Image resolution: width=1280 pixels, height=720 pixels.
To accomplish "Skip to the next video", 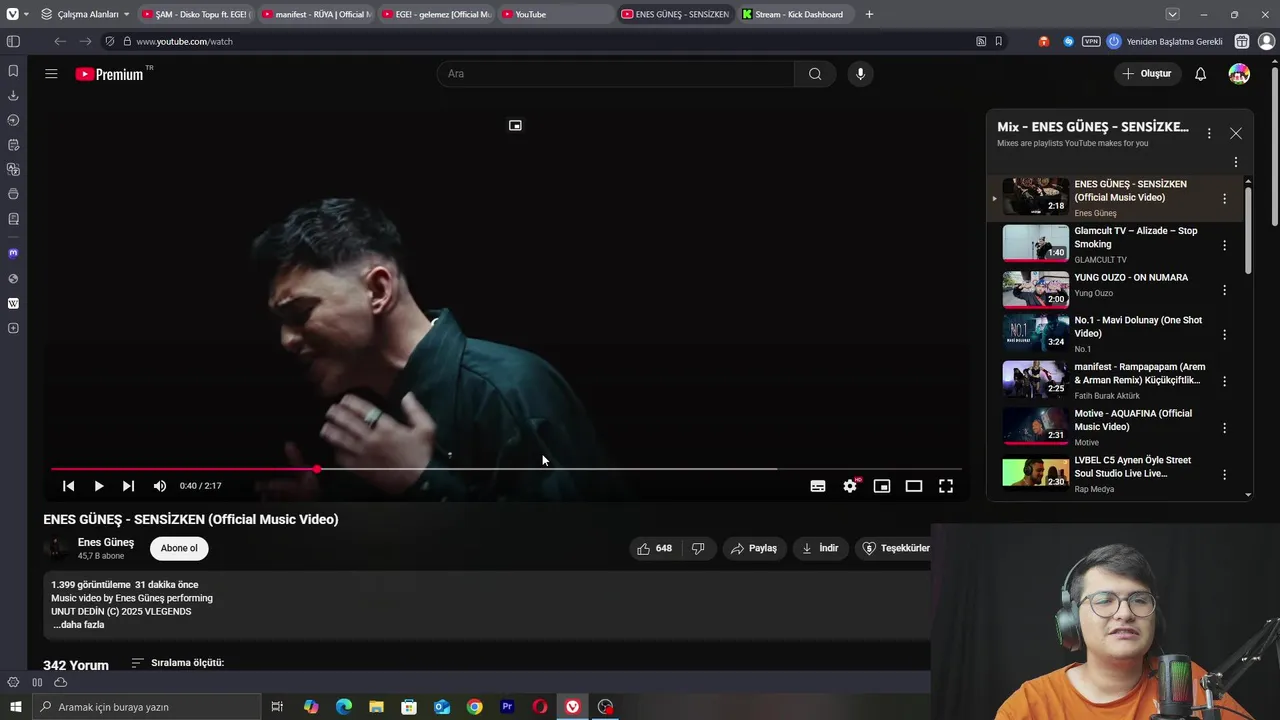I will 128,486.
